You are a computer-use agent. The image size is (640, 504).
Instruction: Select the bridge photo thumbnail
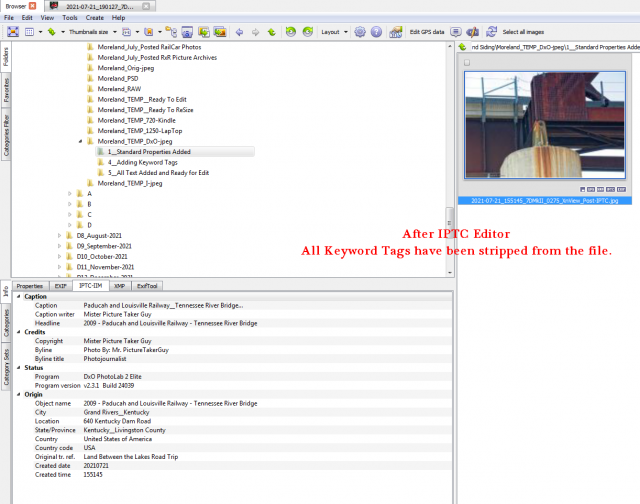click(544, 125)
